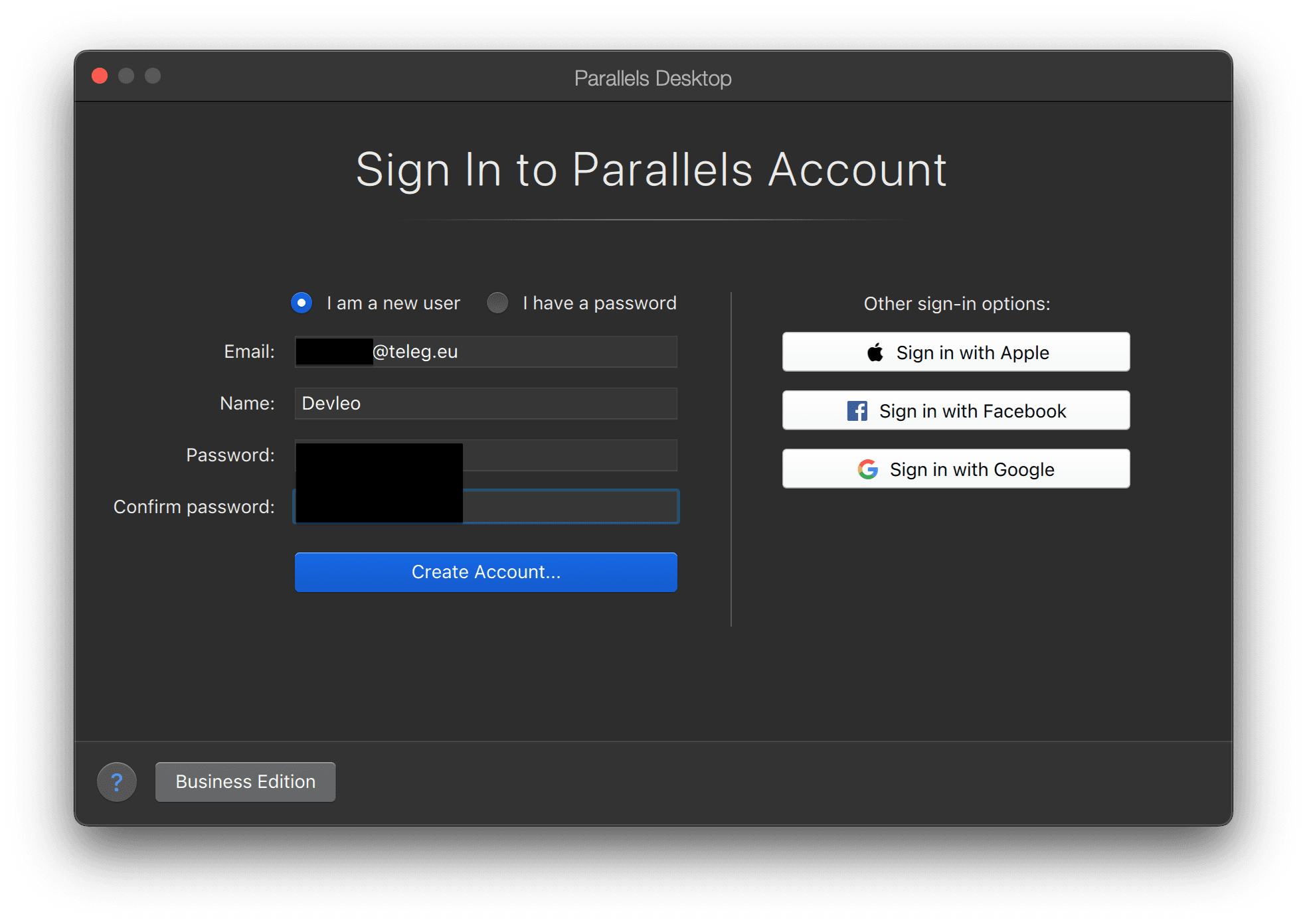Screen dimensions: 1307x924
Task: Choose Sign in with Facebook
Action: tap(956, 410)
